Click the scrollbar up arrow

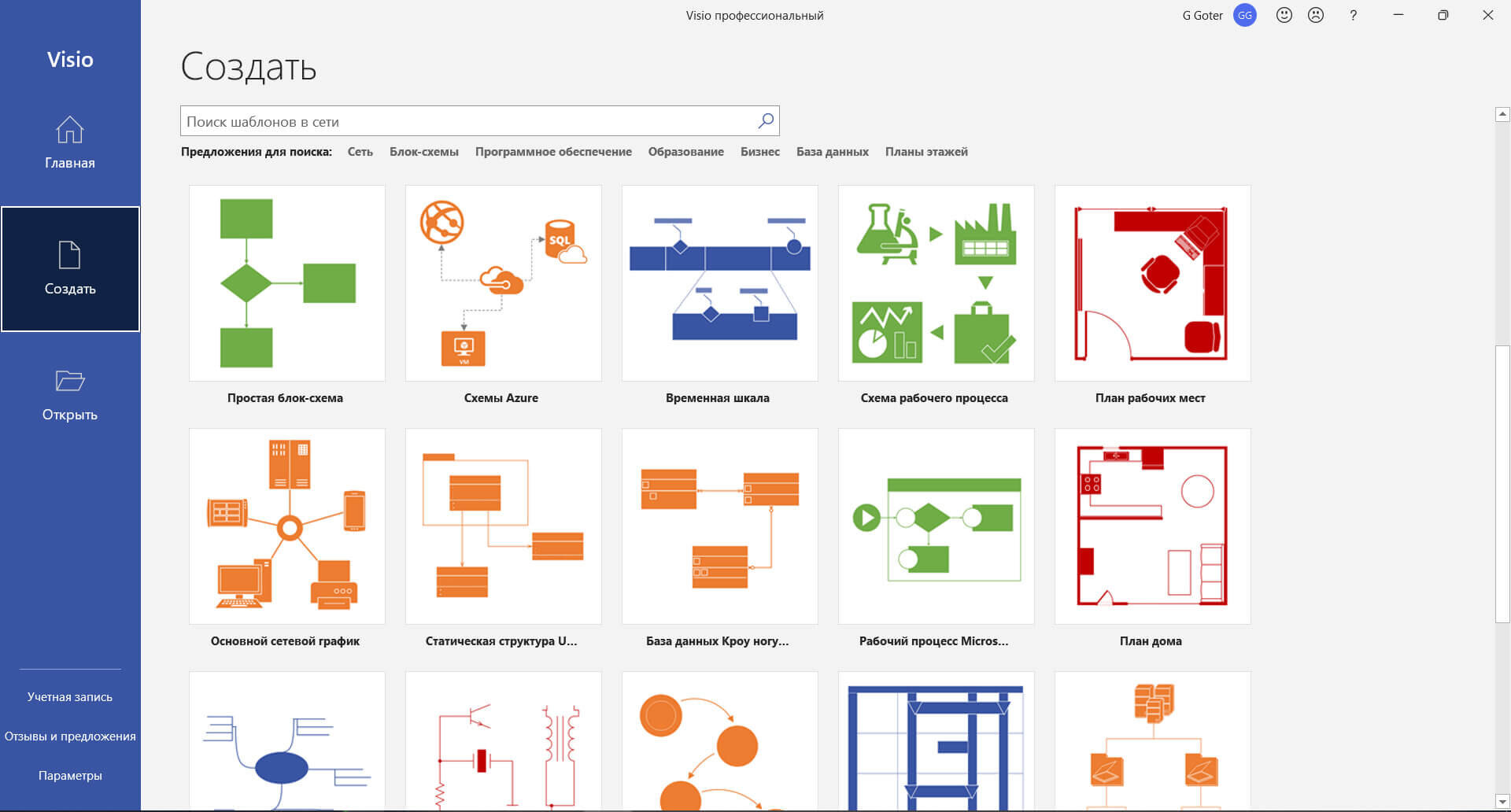point(1502,114)
